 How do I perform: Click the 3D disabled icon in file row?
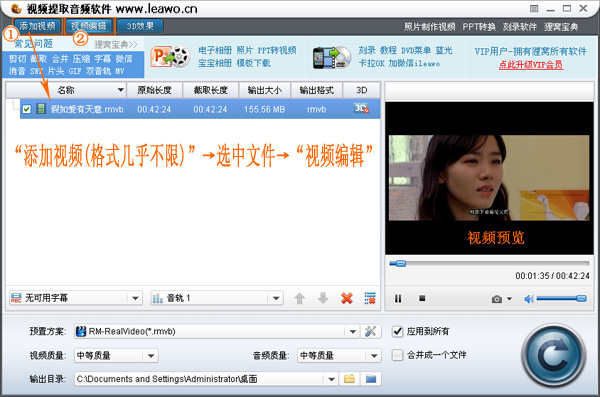[x=361, y=108]
